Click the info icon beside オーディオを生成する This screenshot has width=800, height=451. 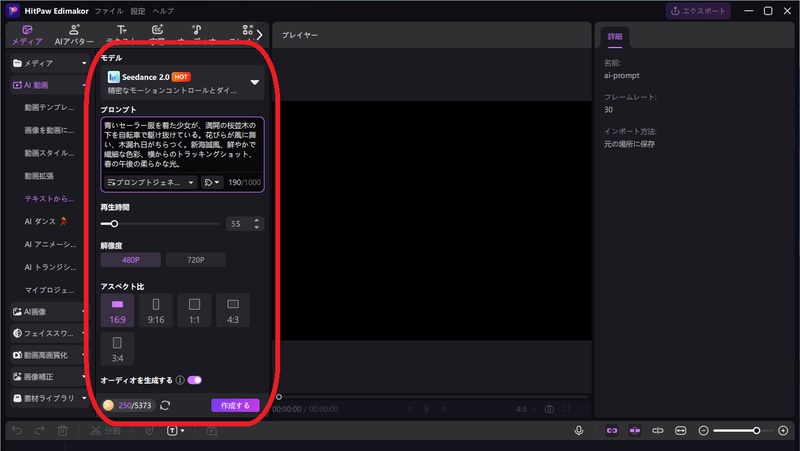click(x=180, y=380)
